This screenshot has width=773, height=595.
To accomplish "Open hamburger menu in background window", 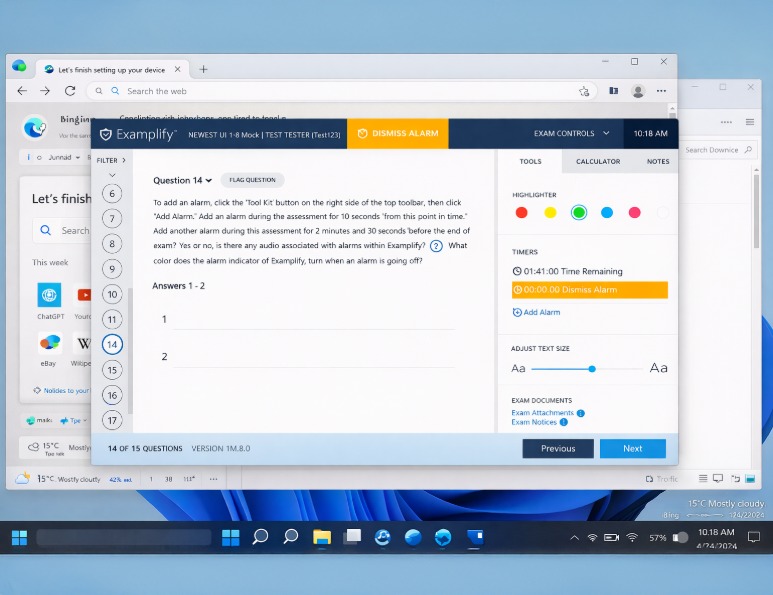I will pyautogui.click(x=750, y=122).
